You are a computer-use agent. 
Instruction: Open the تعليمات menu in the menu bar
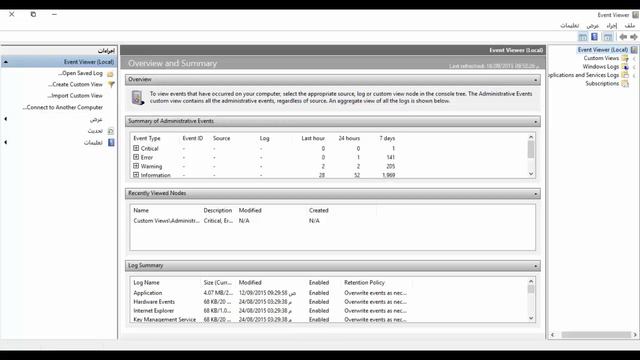tap(569, 25)
